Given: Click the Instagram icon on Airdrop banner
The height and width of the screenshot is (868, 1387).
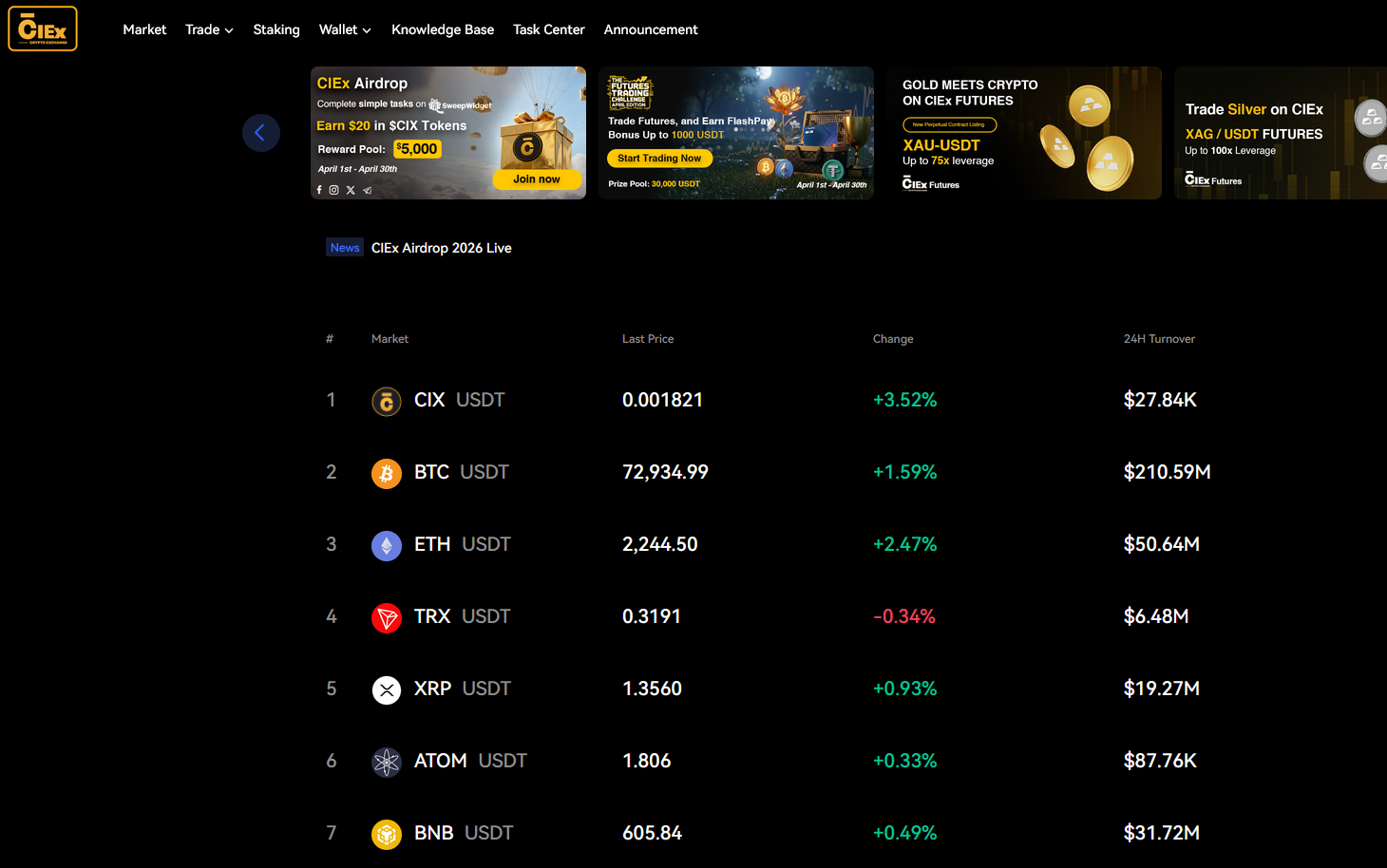Looking at the screenshot, I should pyautogui.click(x=334, y=190).
